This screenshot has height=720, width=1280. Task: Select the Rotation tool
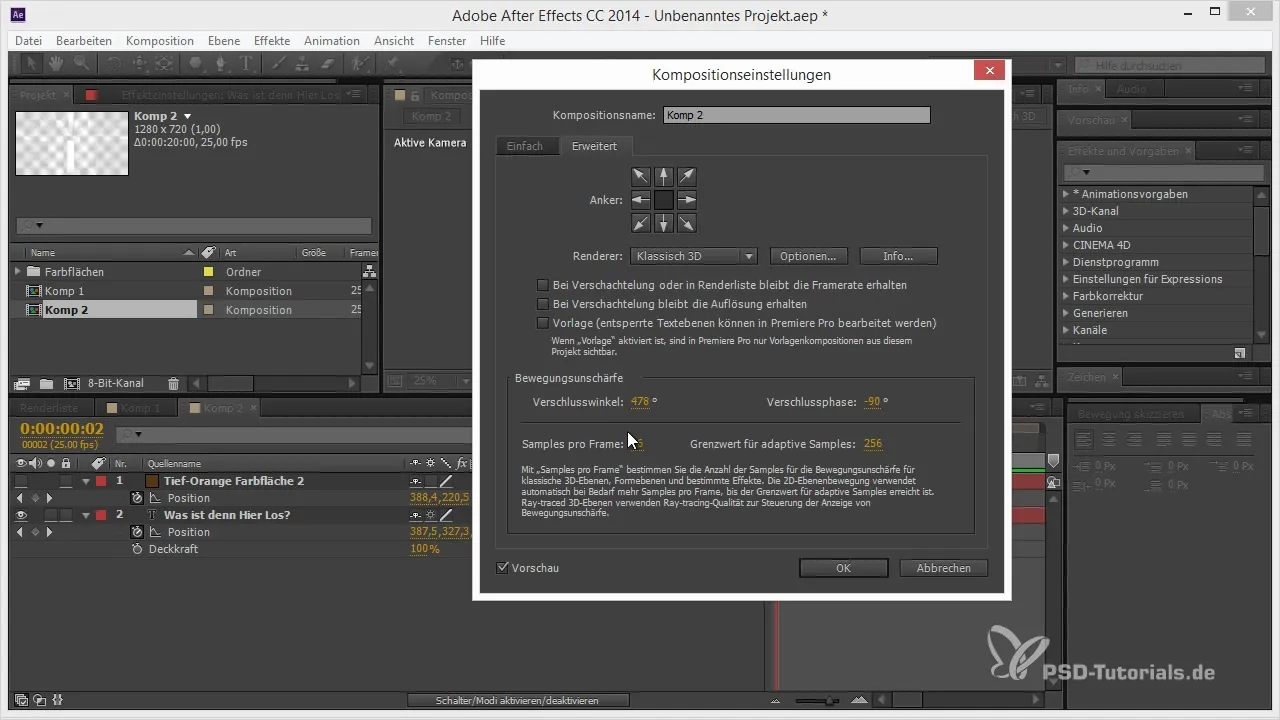(113, 64)
